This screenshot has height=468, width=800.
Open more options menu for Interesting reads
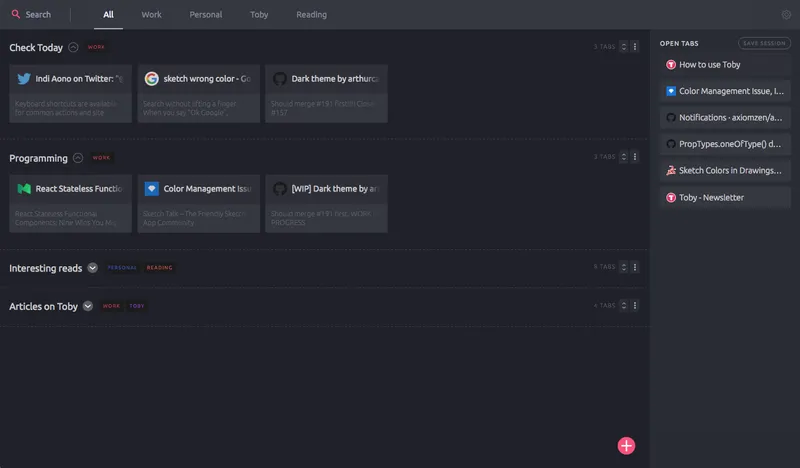pos(635,267)
